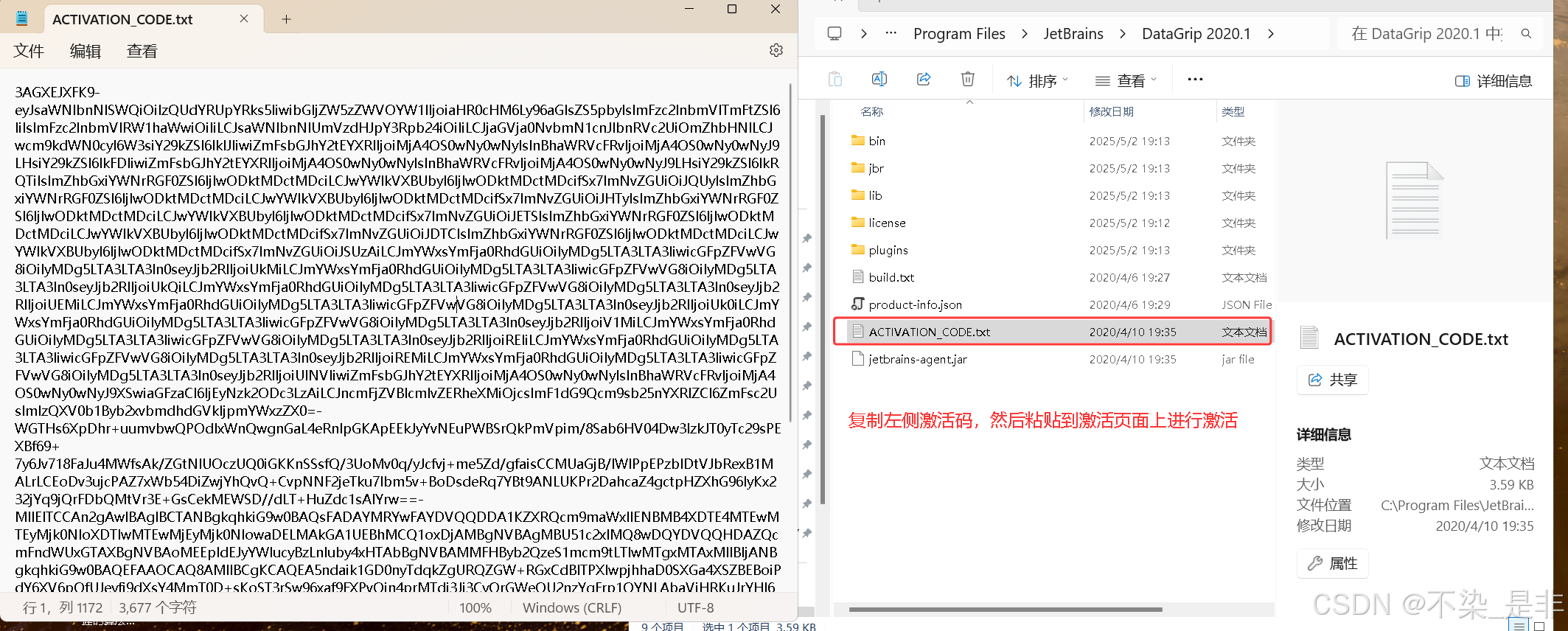Screen dimensions: 1568x631
Task: Open the Explorer toolbar more options ellipsis
Action: coord(1195,80)
